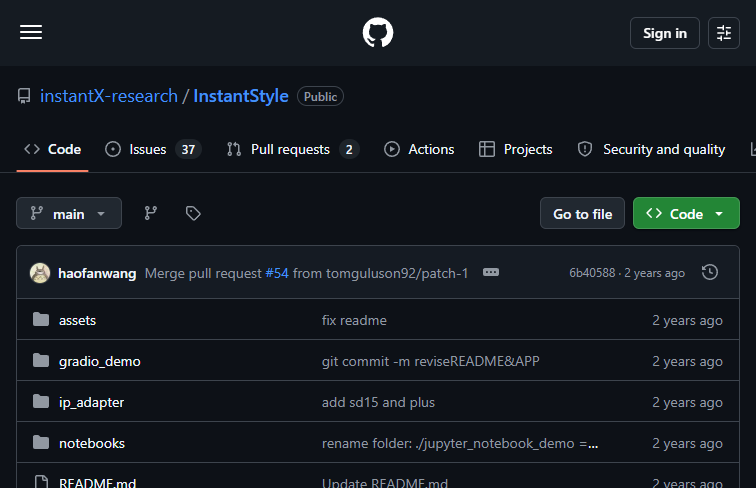Image resolution: width=756 pixels, height=488 pixels.
Task: Open 'rename folder: ./jupyter_notebook_demo' commit message
Action: pyautogui.click(x=459, y=443)
